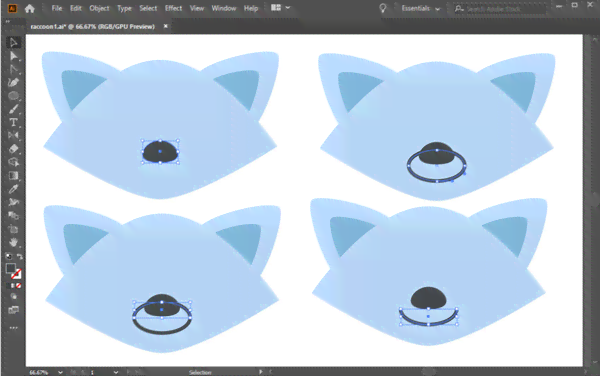
Task: Click the Selection status text
Action: (200, 372)
